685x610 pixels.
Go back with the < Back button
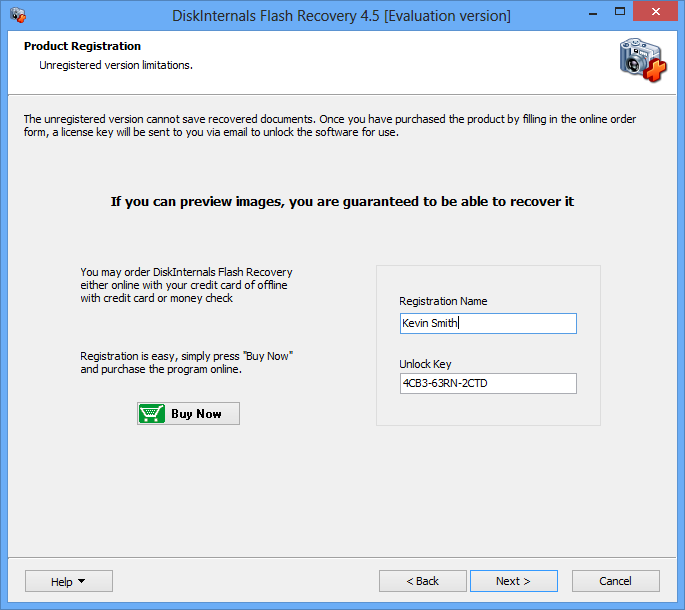point(422,581)
